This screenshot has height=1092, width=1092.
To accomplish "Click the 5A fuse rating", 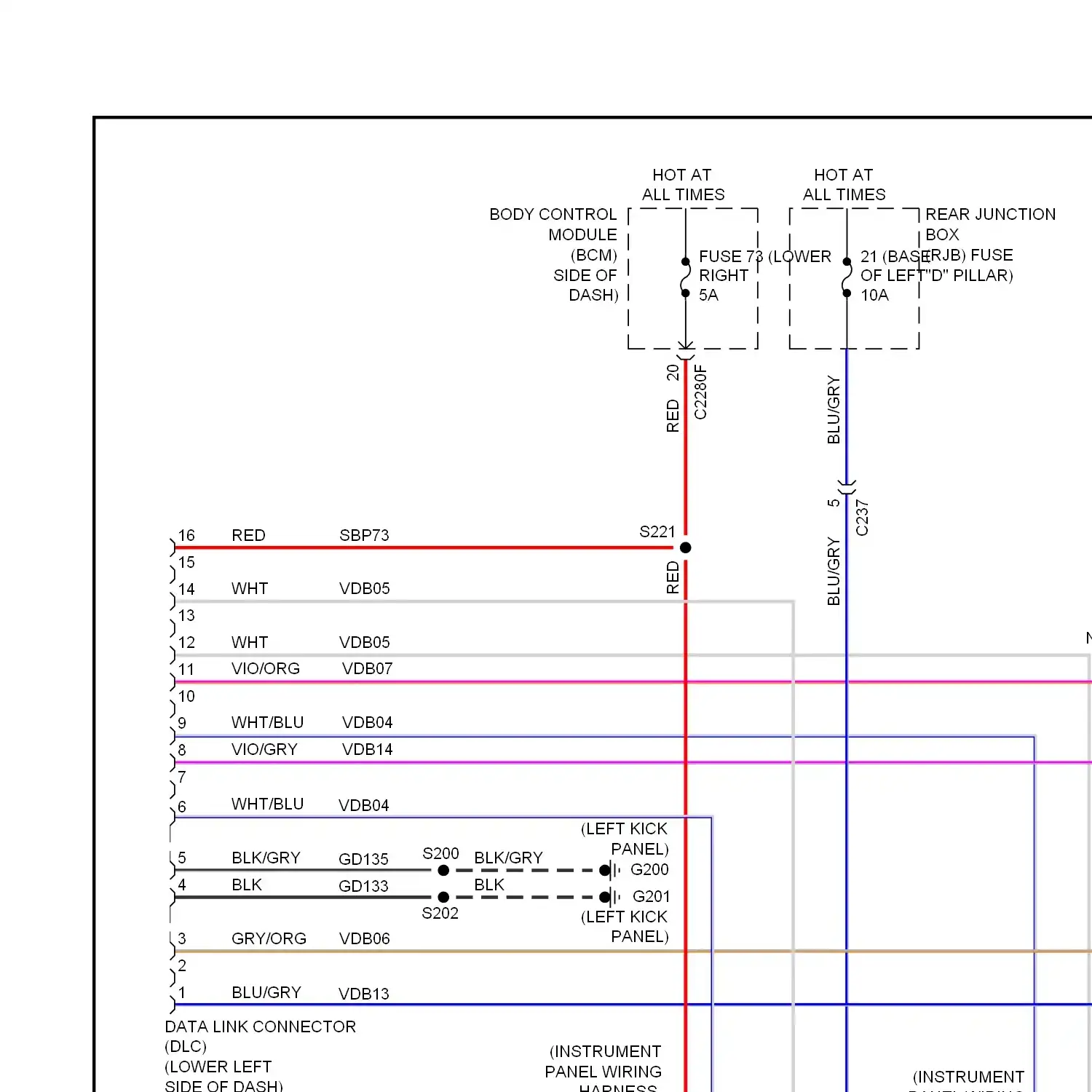I will pyautogui.click(x=708, y=295).
